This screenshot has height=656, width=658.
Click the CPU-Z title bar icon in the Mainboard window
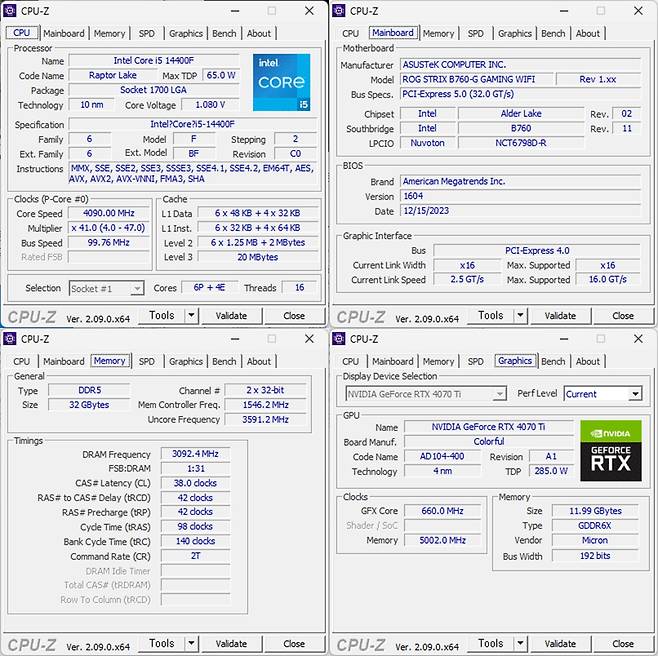coord(339,11)
